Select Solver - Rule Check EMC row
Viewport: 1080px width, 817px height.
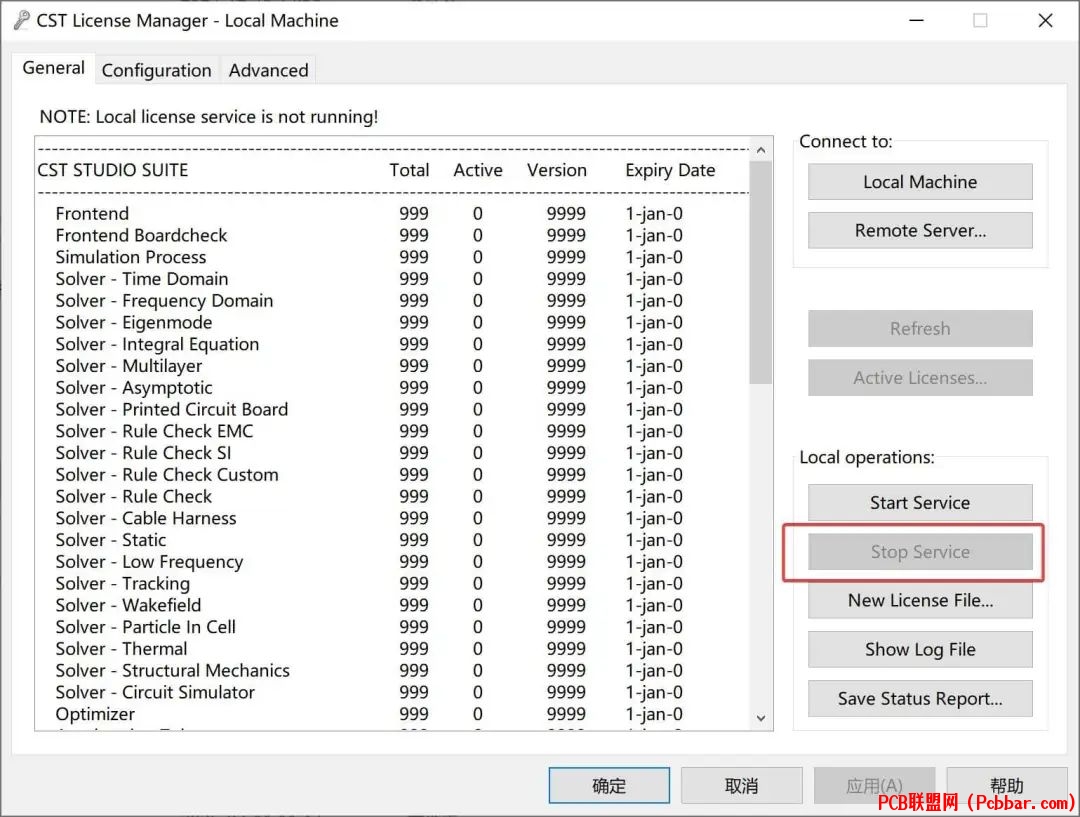[x=369, y=431]
